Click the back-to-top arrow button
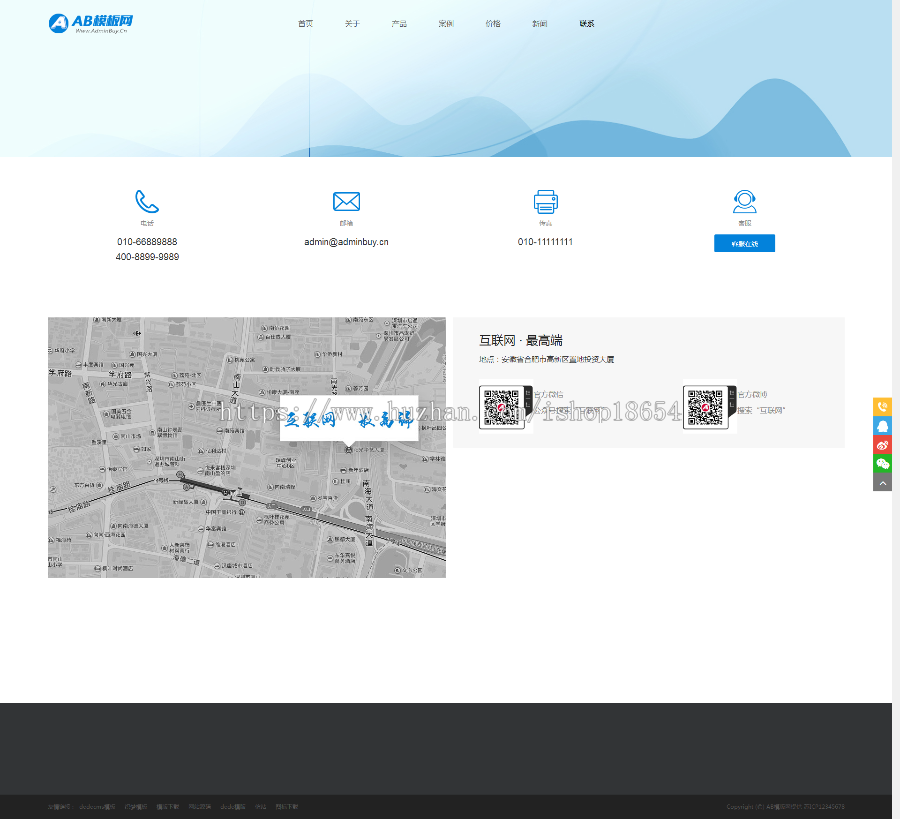 click(x=882, y=482)
